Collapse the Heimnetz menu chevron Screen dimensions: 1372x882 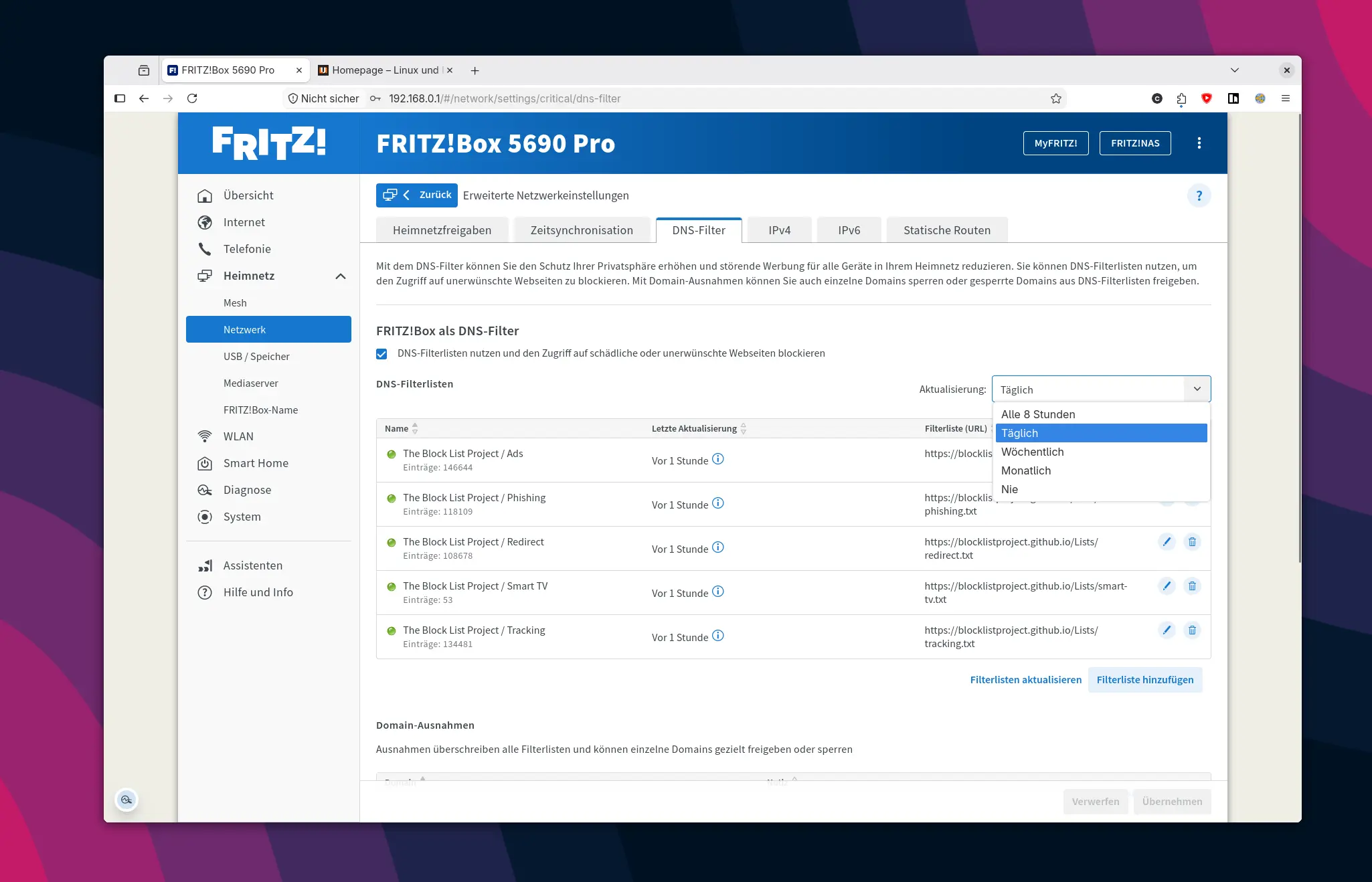[341, 276]
